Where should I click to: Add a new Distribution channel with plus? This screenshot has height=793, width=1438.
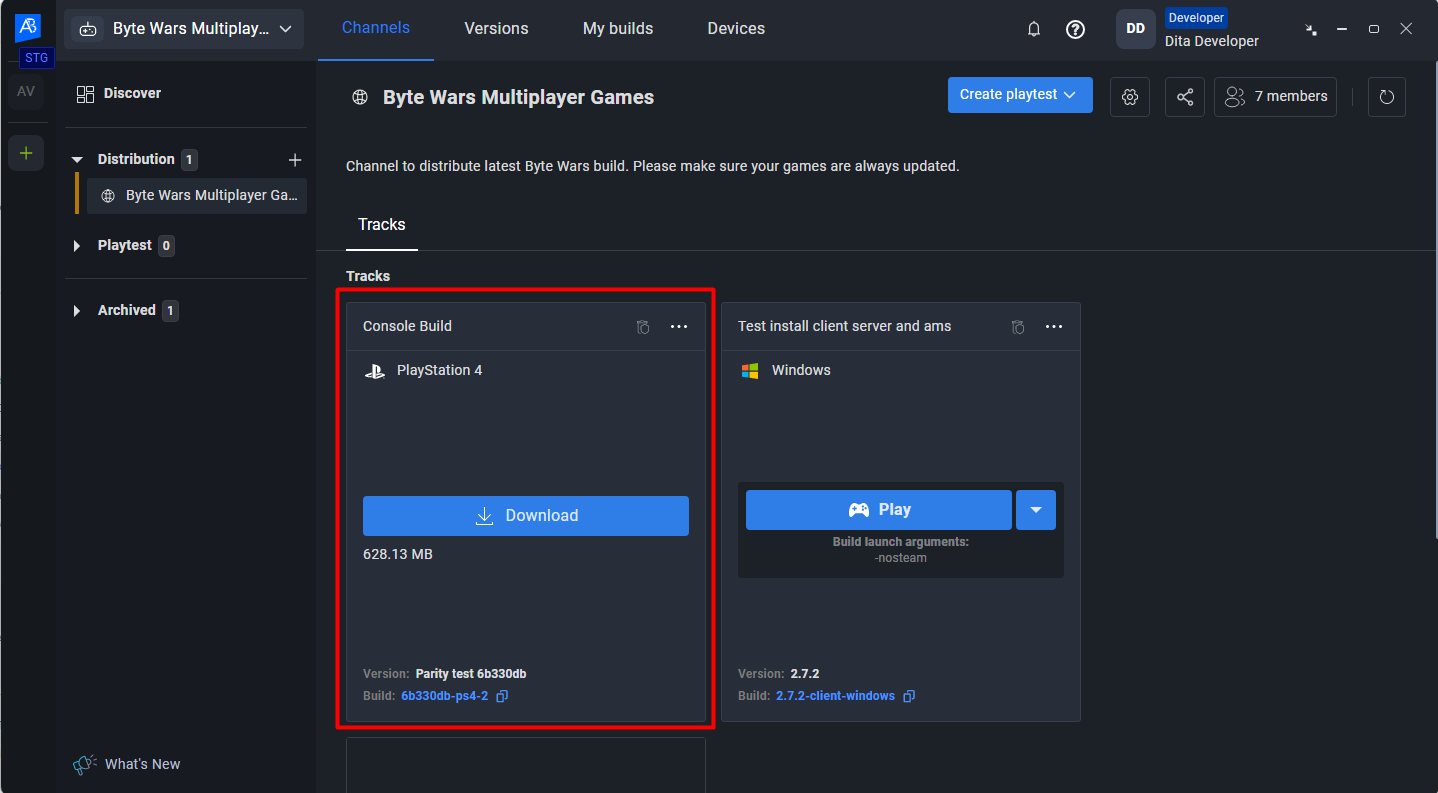click(295, 159)
